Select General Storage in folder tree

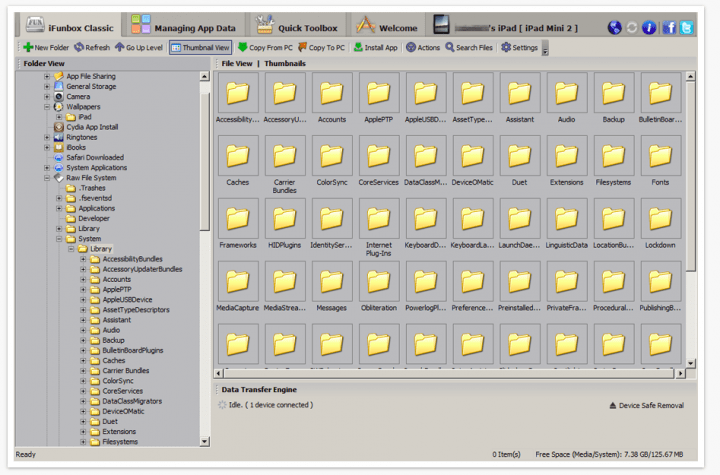click(91, 86)
